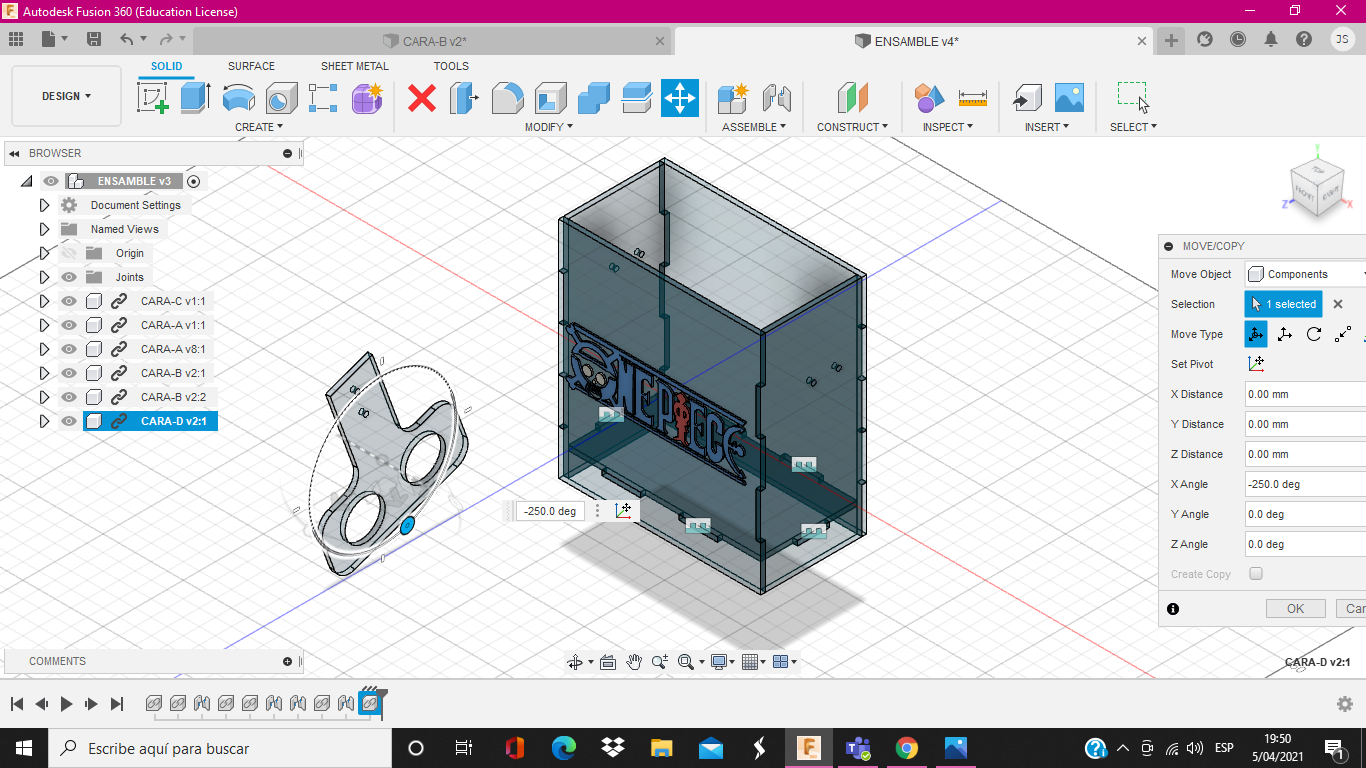Select the Offset Face tool
The height and width of the screenshot is (768, 1366).
636,98
